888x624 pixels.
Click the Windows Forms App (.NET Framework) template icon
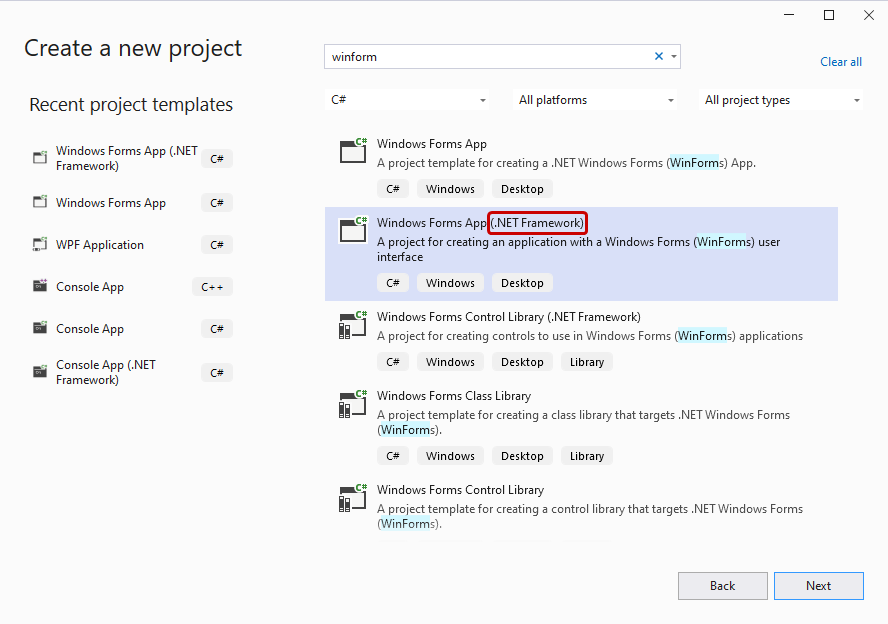click(x=352, y=230)
